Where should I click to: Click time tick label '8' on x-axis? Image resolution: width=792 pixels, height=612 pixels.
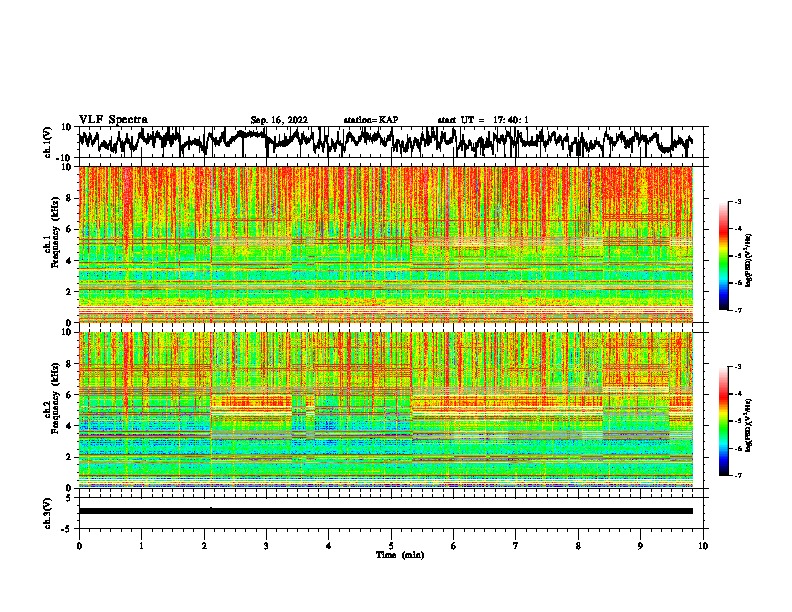578,546
